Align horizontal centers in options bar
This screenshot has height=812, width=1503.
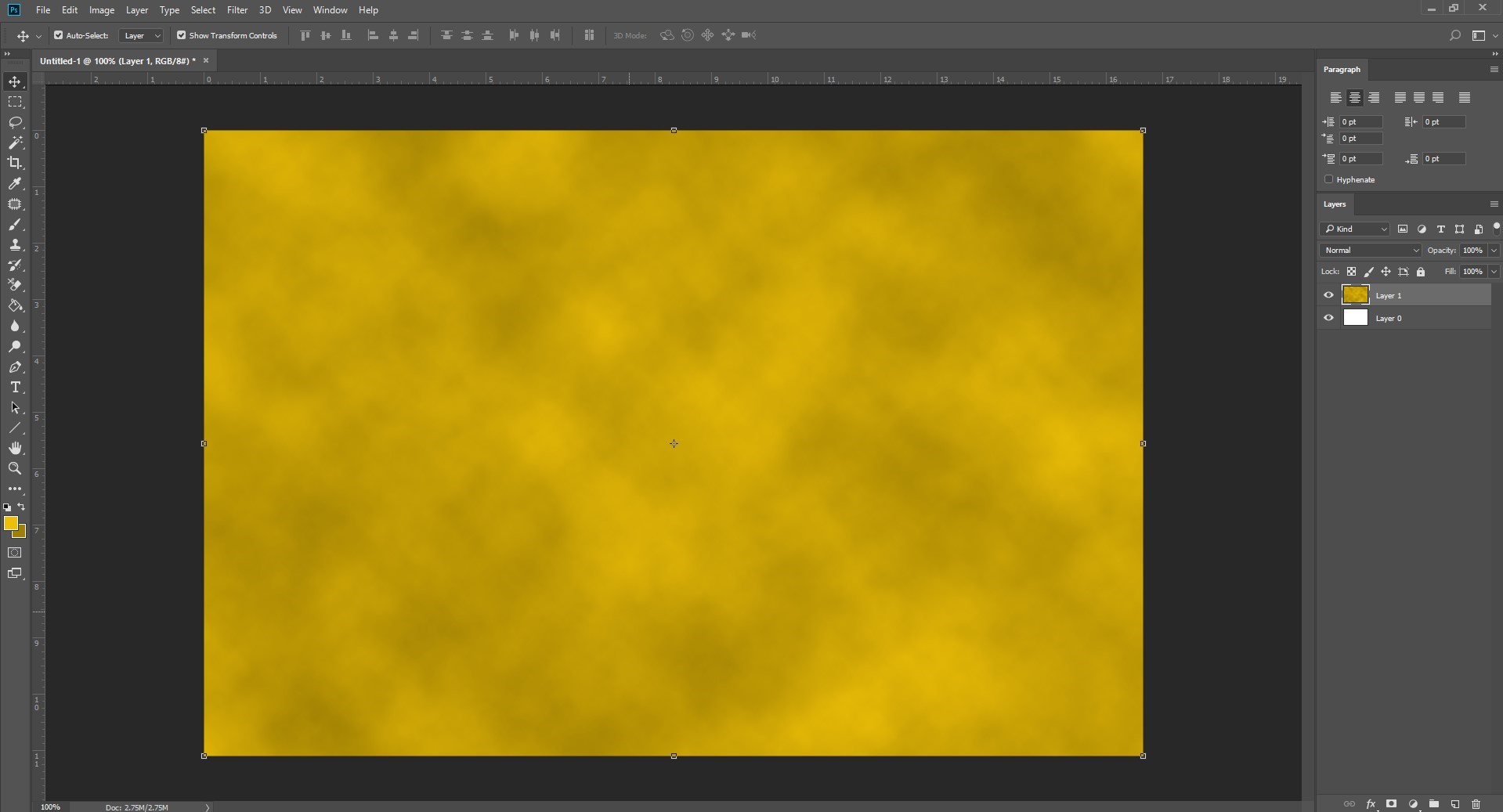(x=393, y=35)
